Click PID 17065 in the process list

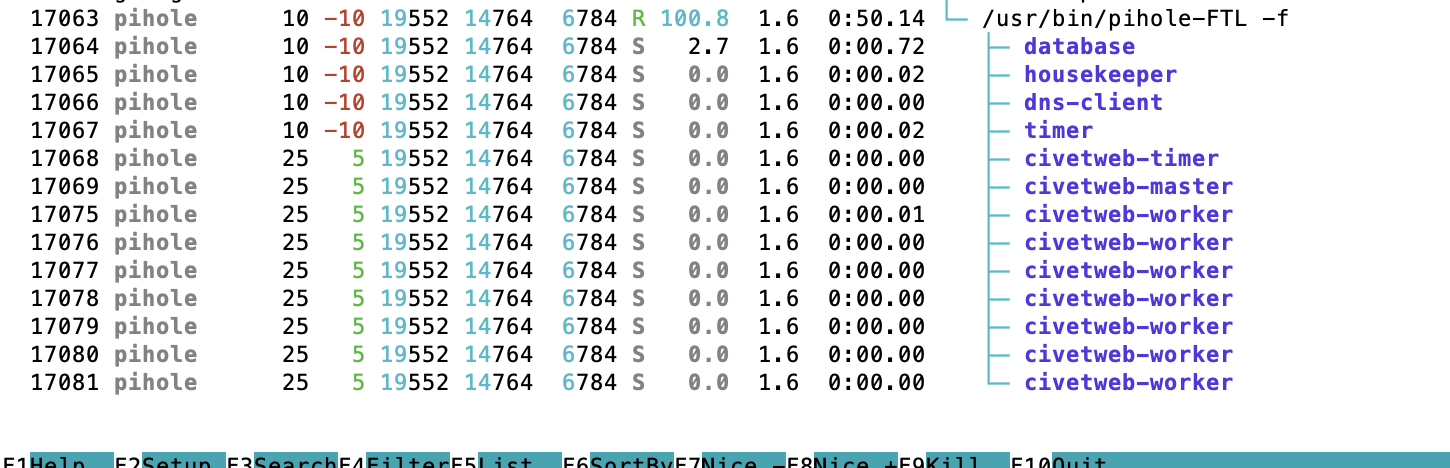pos(65,74)
